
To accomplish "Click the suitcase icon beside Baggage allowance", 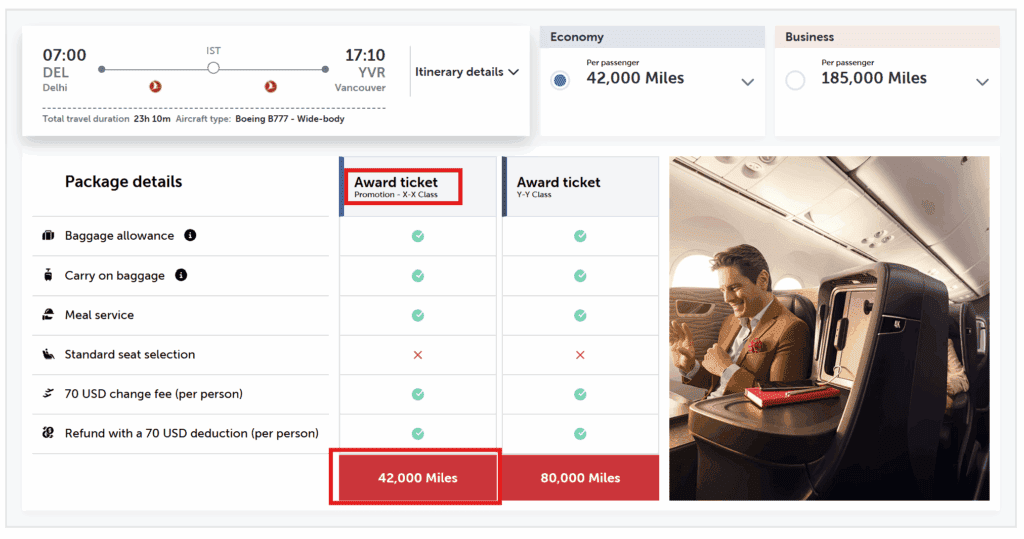I will (48, 235).
